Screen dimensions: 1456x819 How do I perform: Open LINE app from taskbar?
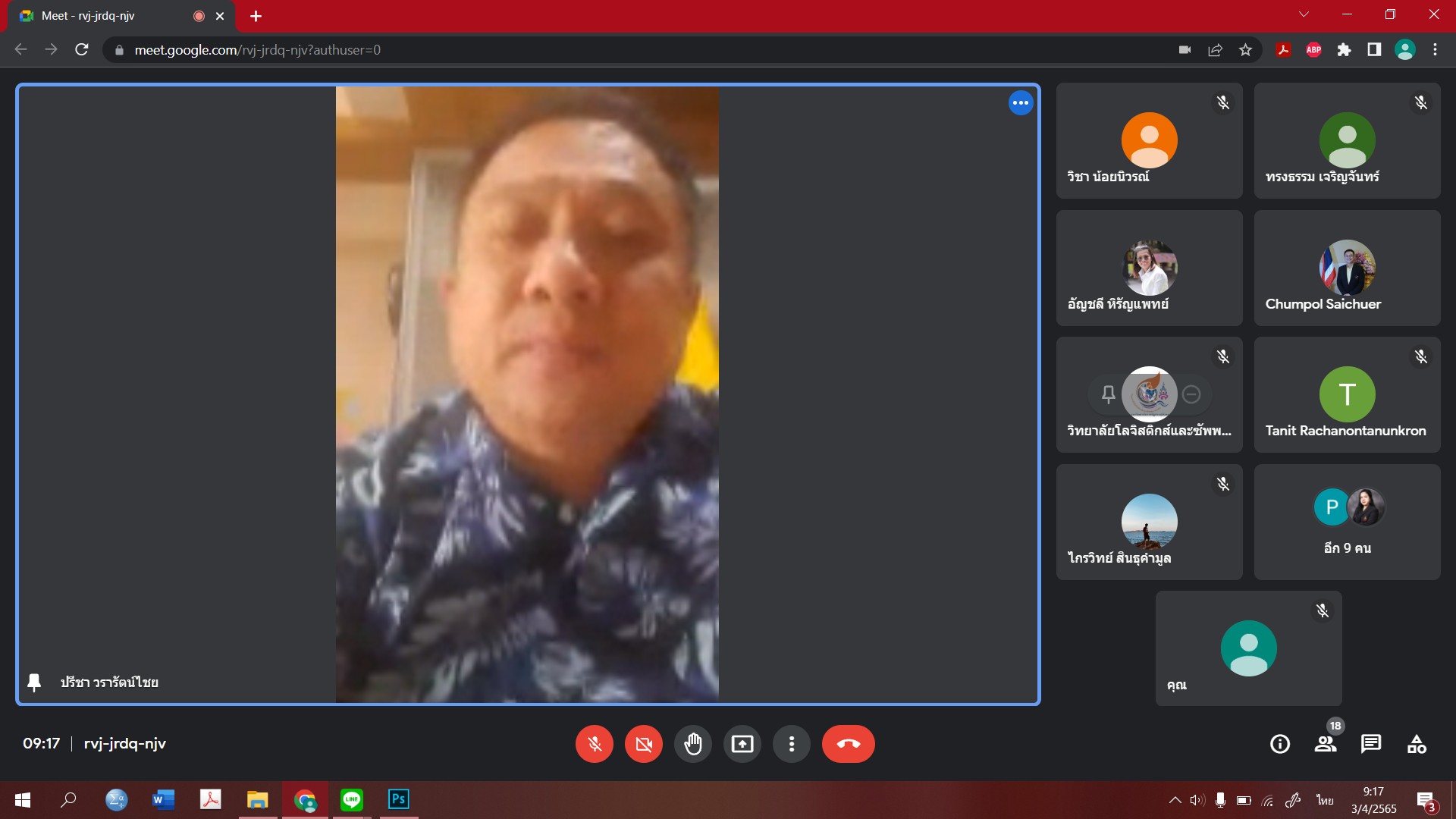pos(351,799)
